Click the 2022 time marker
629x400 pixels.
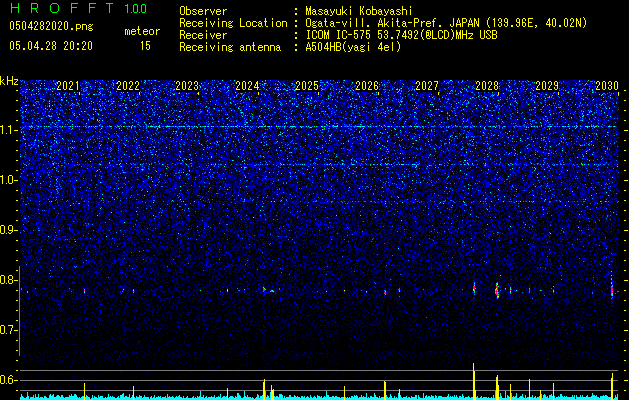tap(128, 86)
